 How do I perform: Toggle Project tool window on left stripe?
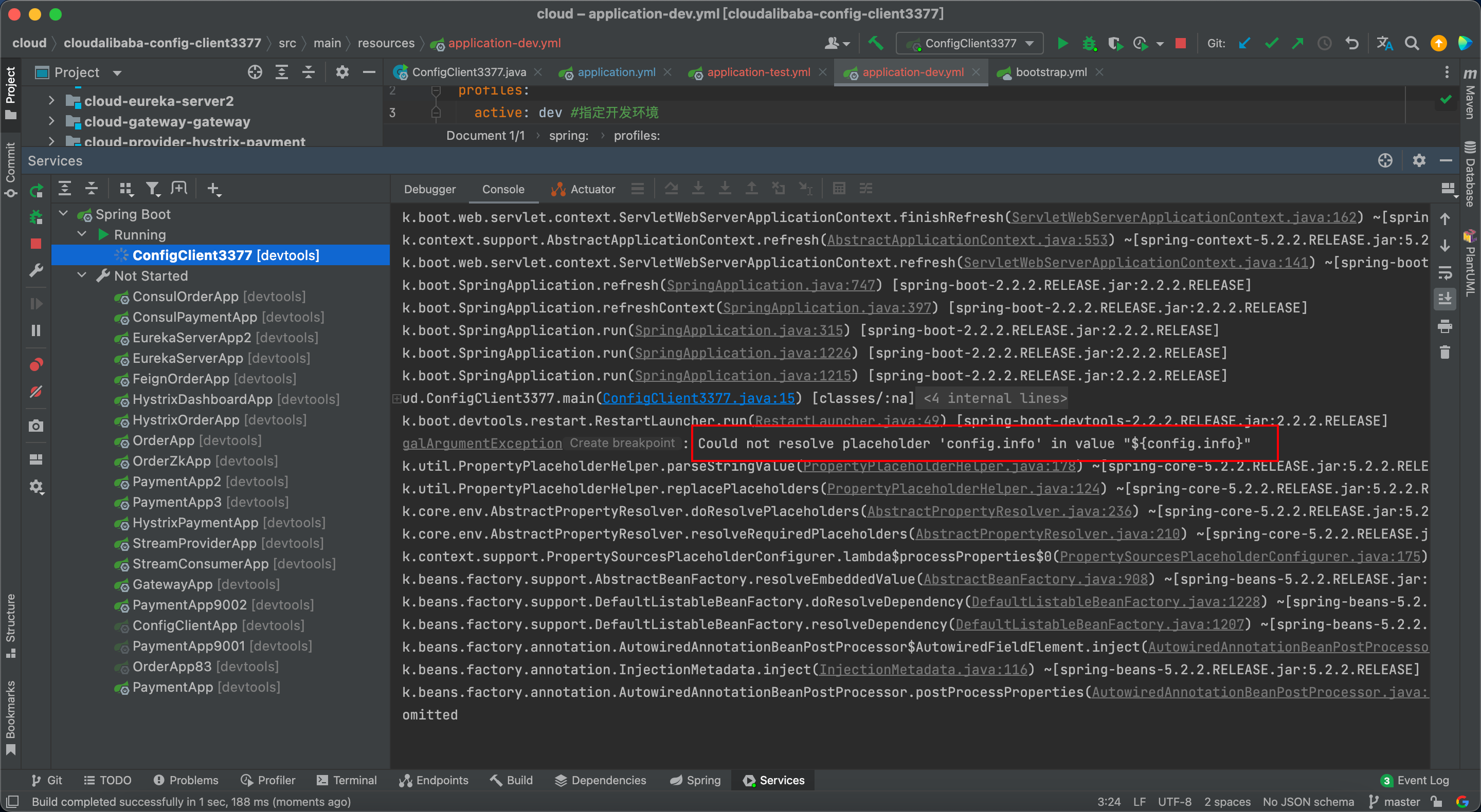(10, 93)
